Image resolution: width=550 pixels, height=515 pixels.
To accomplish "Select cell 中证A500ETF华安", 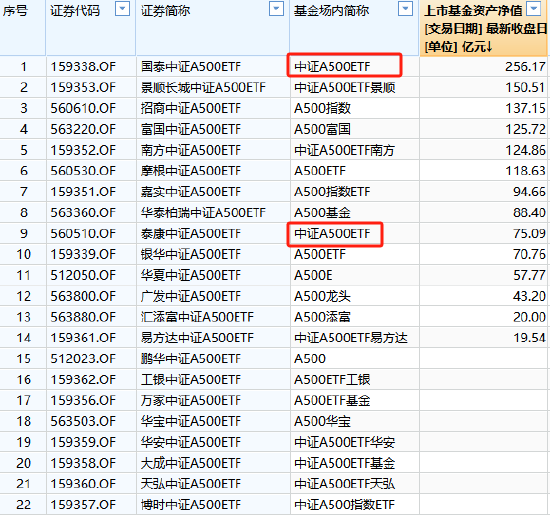I will point(355,442).
